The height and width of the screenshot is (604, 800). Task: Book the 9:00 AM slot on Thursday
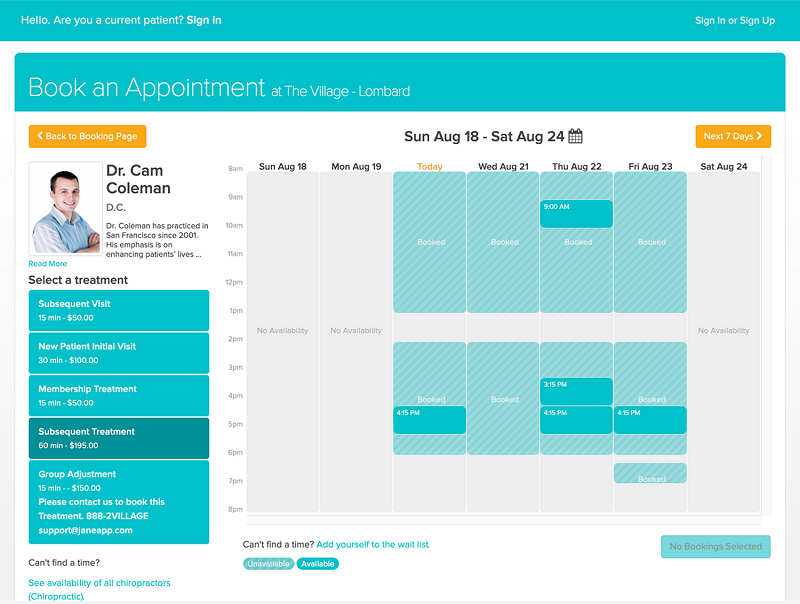click(576, 214)
